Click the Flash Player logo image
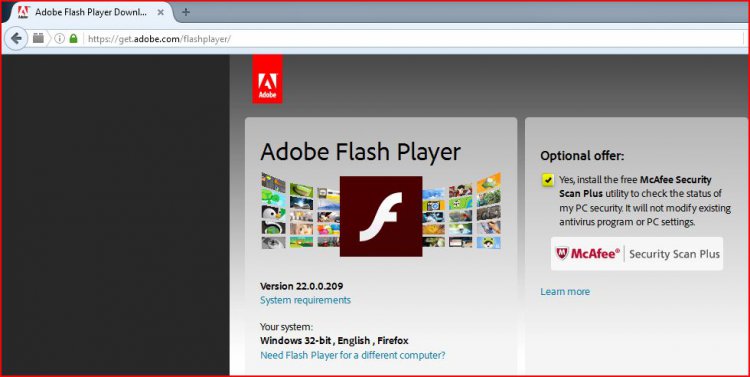 (381, 216)
